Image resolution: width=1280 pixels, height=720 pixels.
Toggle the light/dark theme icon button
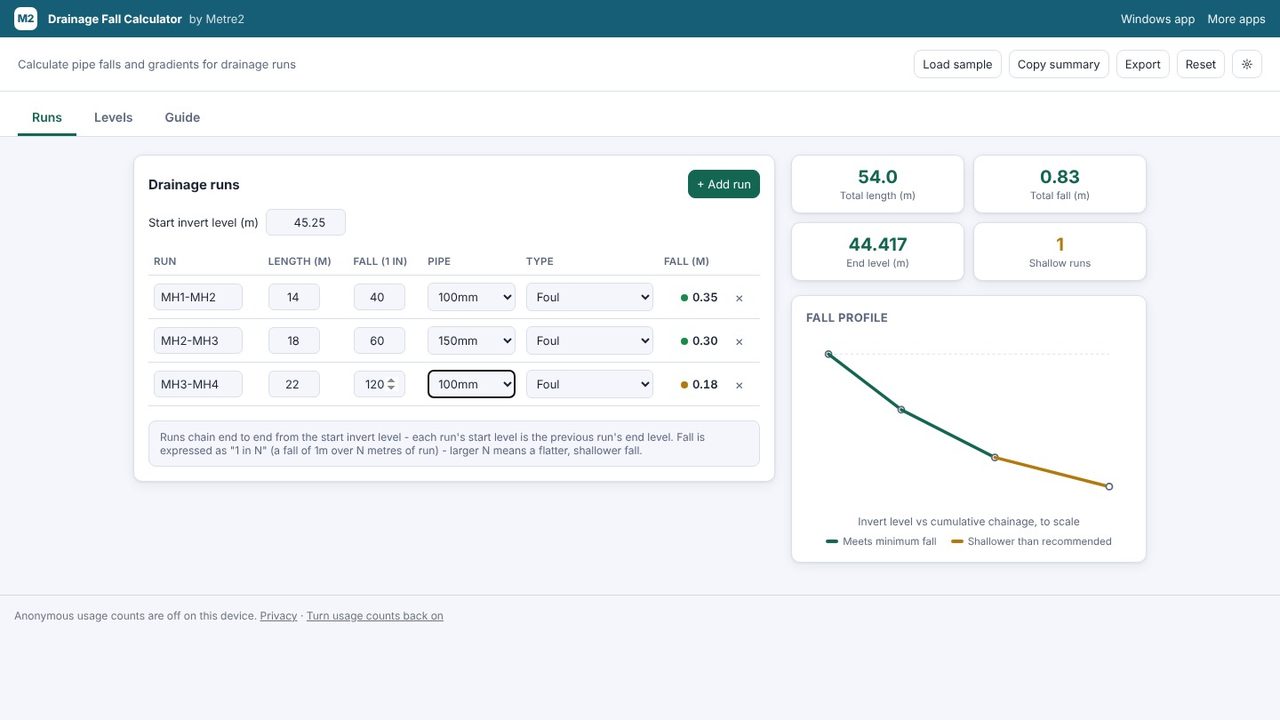(x=1247, y=64)
